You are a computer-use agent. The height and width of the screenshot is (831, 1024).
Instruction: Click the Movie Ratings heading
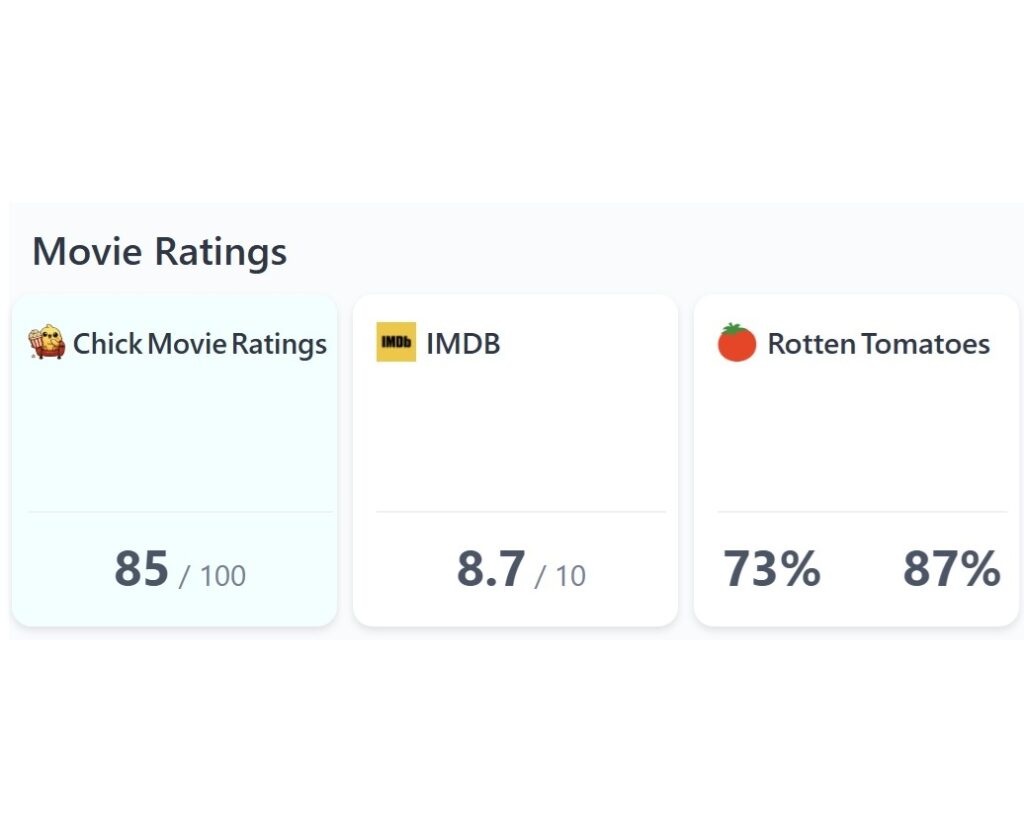click(159, 252)
